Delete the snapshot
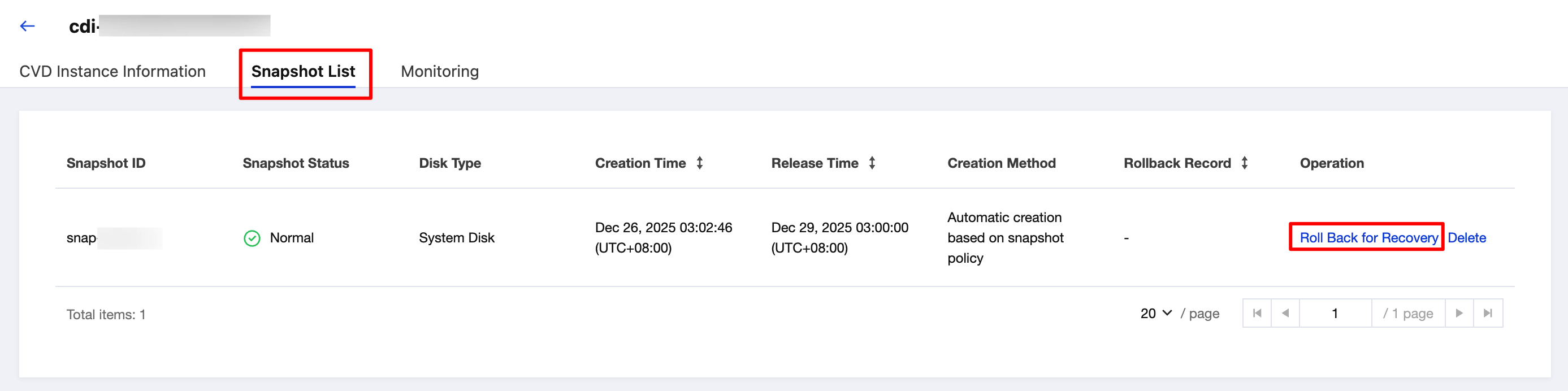The image size is (1568, 391). (1466, 238)
